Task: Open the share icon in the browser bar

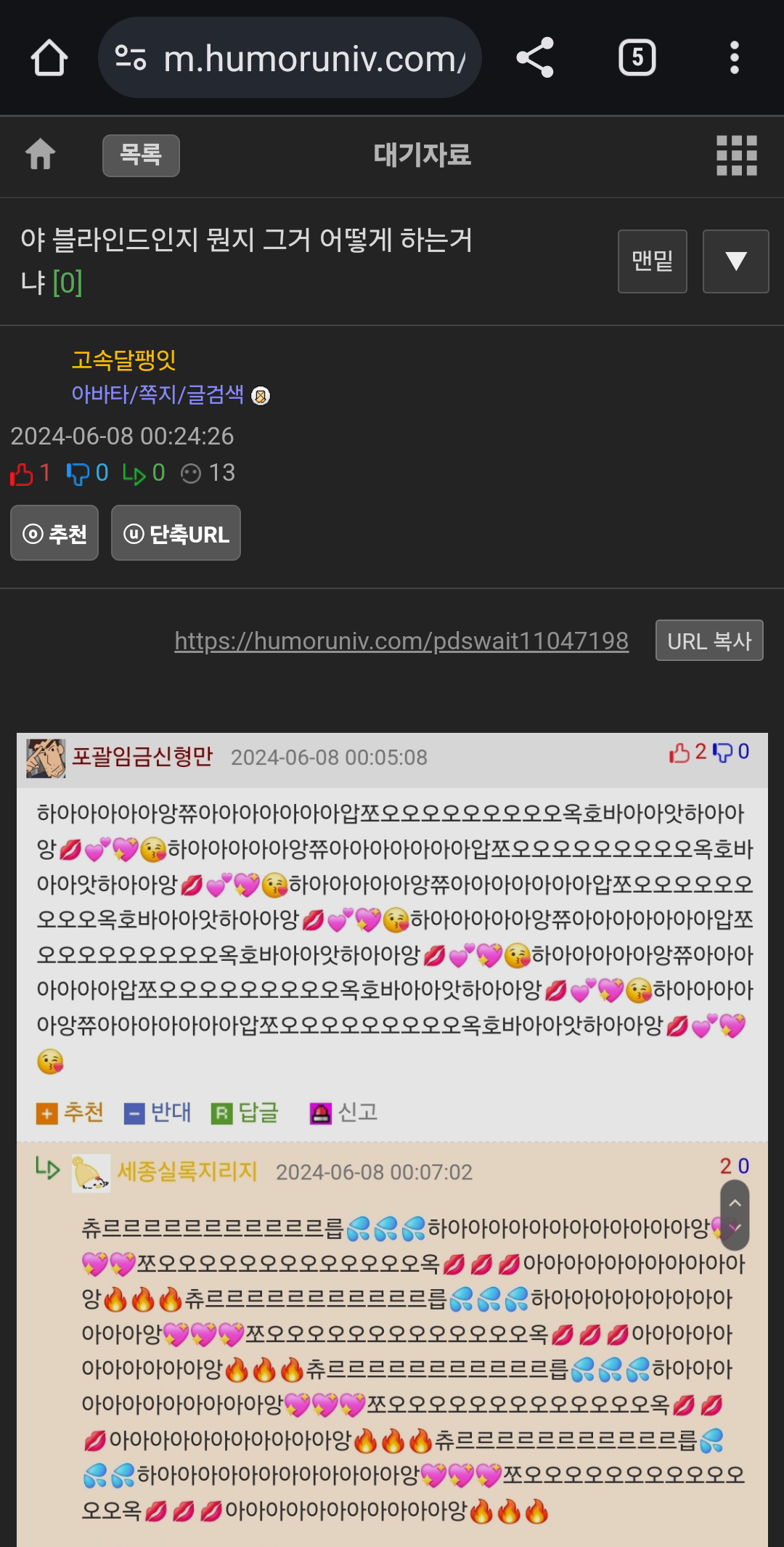Action: [535, 58]
